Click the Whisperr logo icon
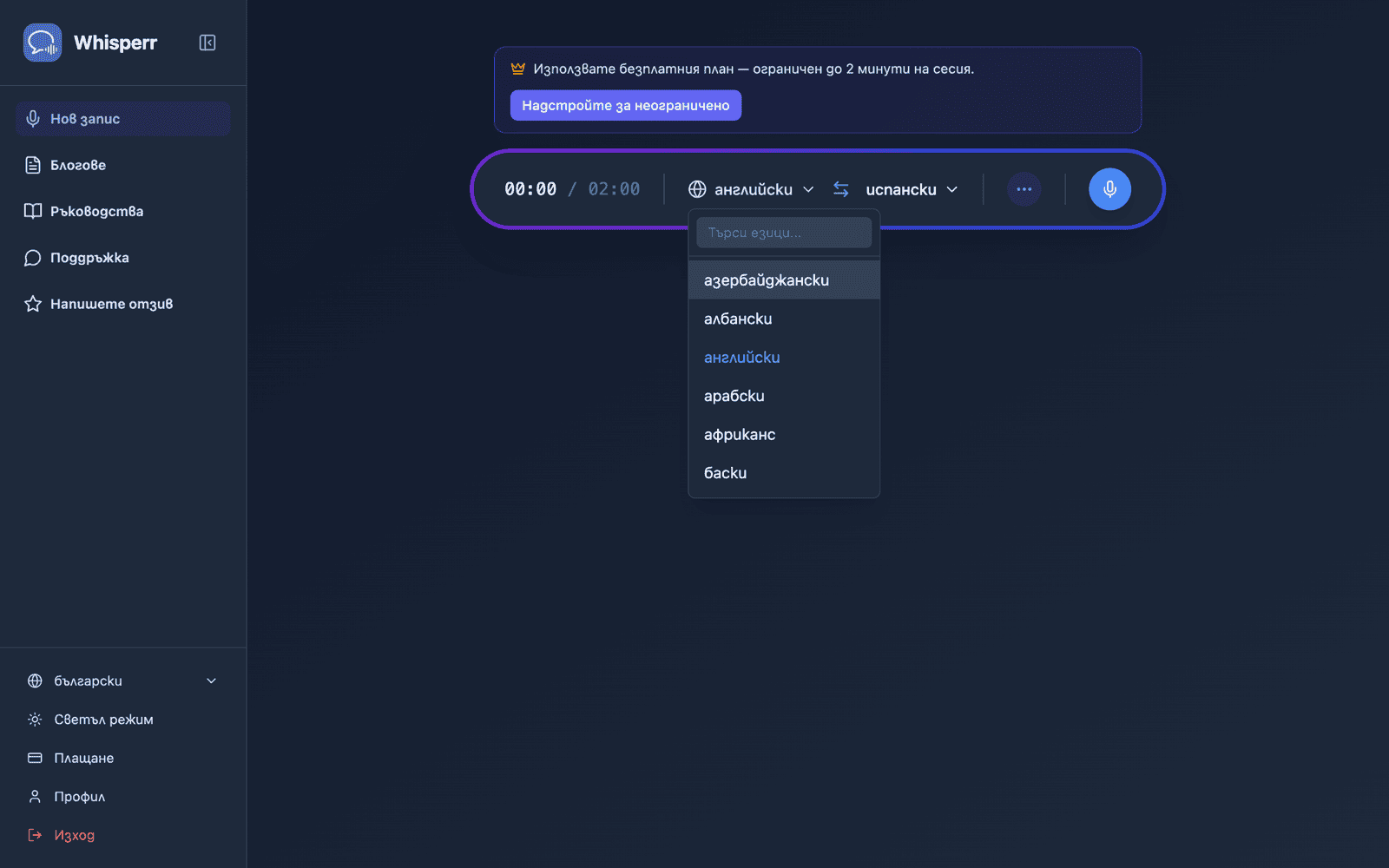 pyautogui.click(x=43, y=43)
